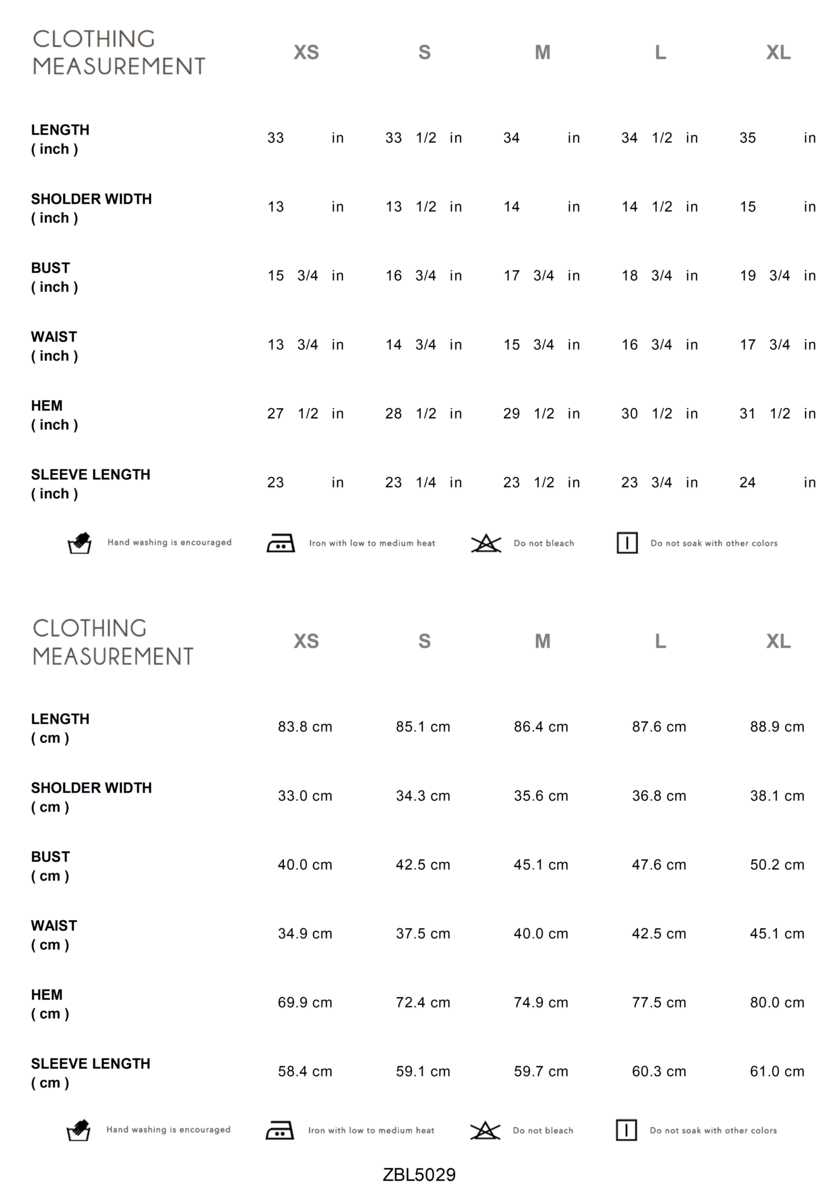Click the do not bleach icon in cm chart
This screenshot has height=1200, width=838.
[x=485, y=1131]
